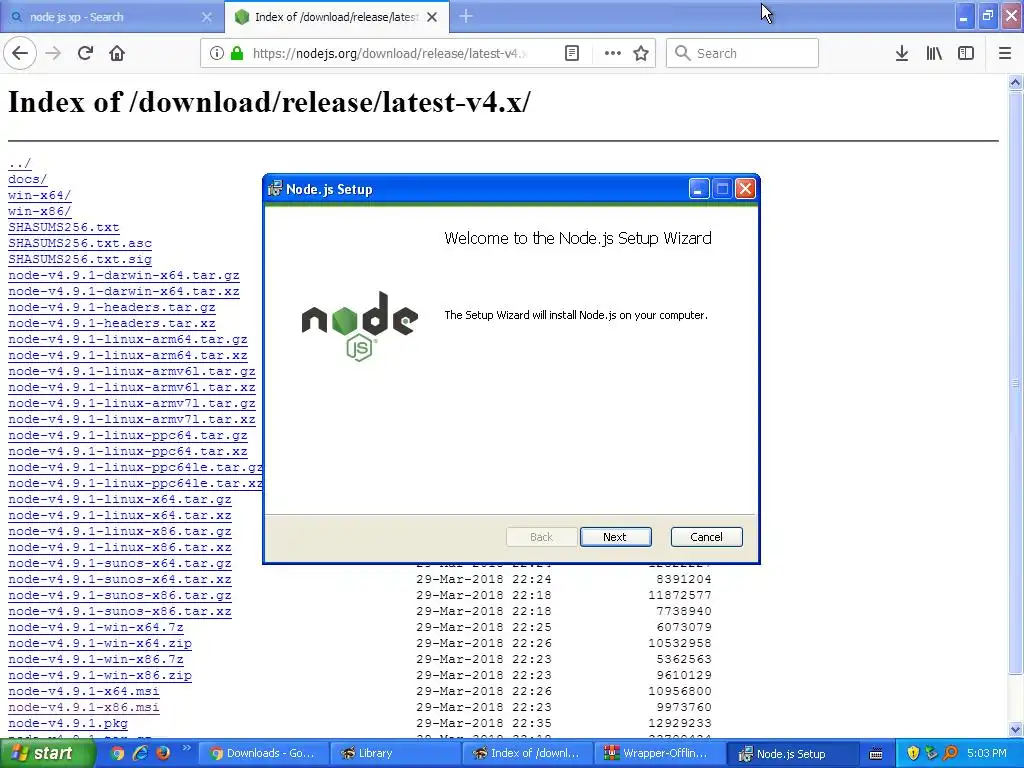The width and height of the screenshot is (1024, 768).
Task: Minimize the Node.js Setup dialog
Action: [699, 189]
